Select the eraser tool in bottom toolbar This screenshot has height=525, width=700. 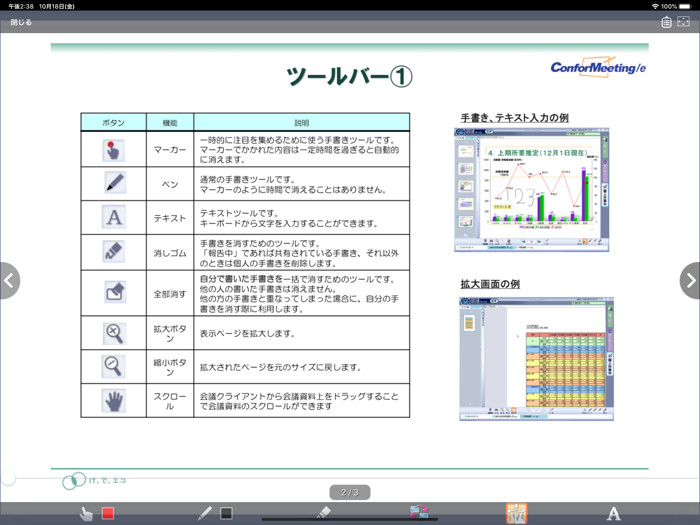coord(323,512)
